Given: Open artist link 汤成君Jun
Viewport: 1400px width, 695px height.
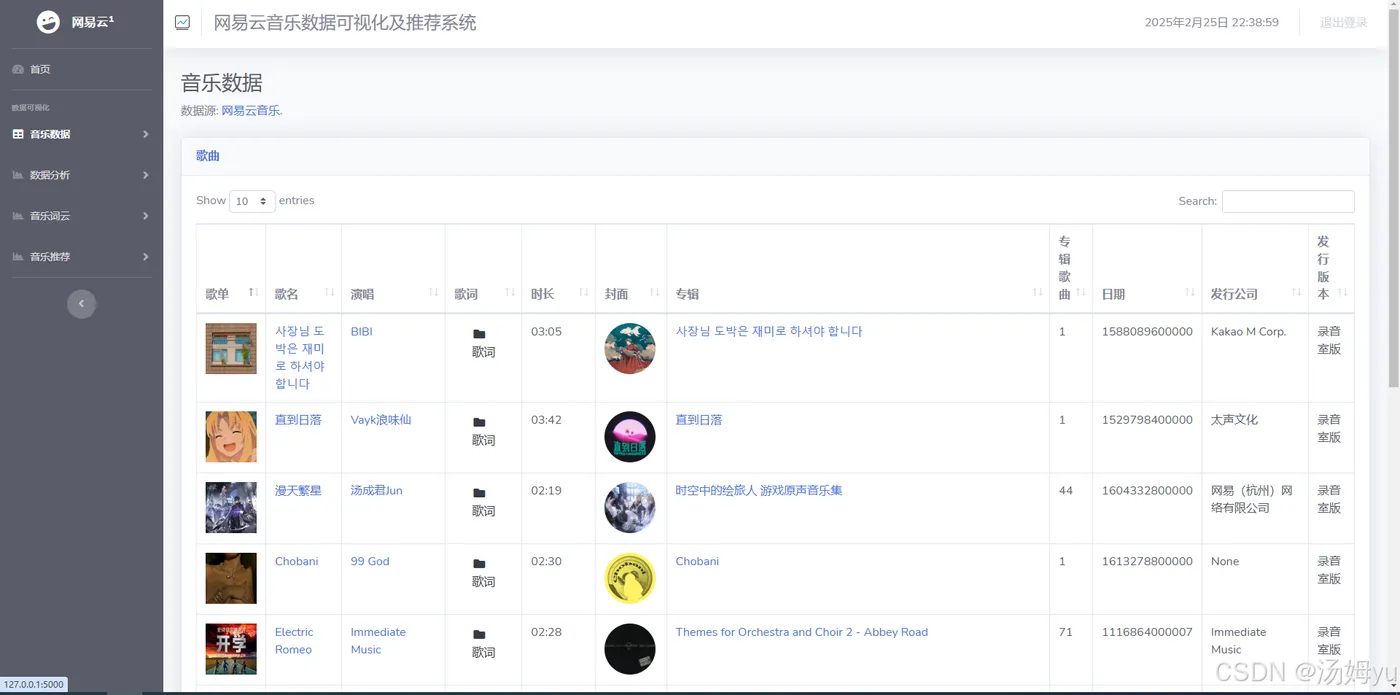Looking at the screenshot, I should point(376,491).
